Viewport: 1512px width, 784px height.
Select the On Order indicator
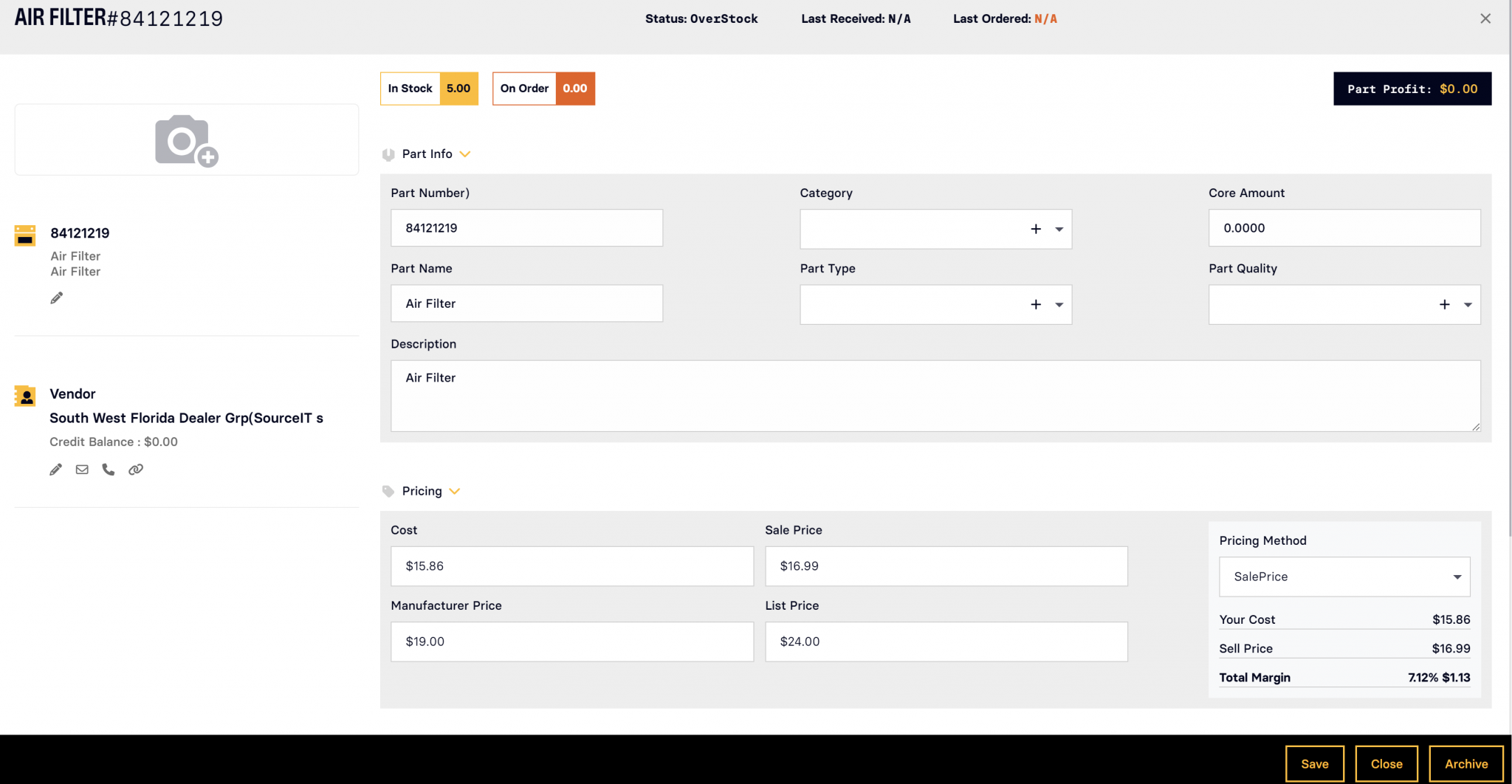point(543,88)
